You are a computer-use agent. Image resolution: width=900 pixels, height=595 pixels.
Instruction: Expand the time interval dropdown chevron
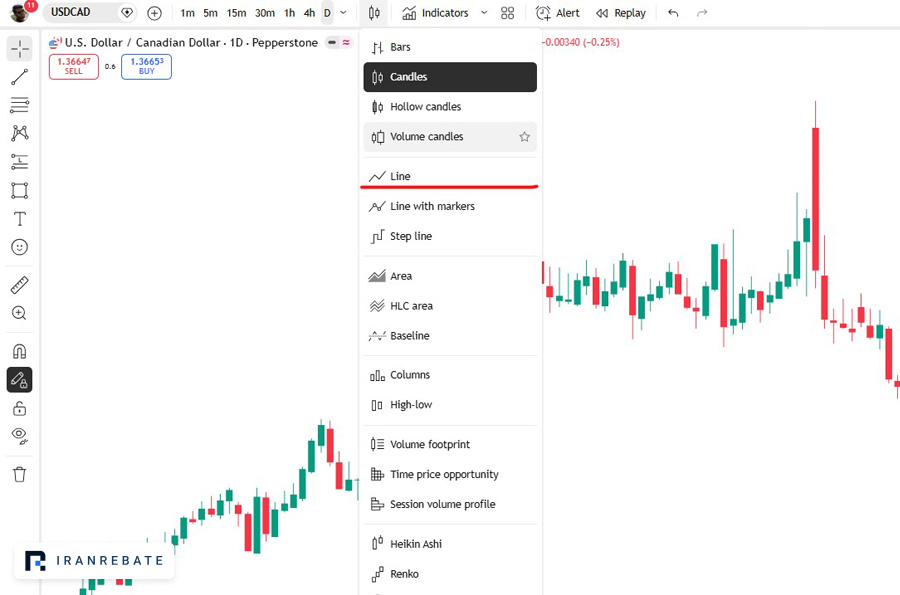(x=343, y=13)
